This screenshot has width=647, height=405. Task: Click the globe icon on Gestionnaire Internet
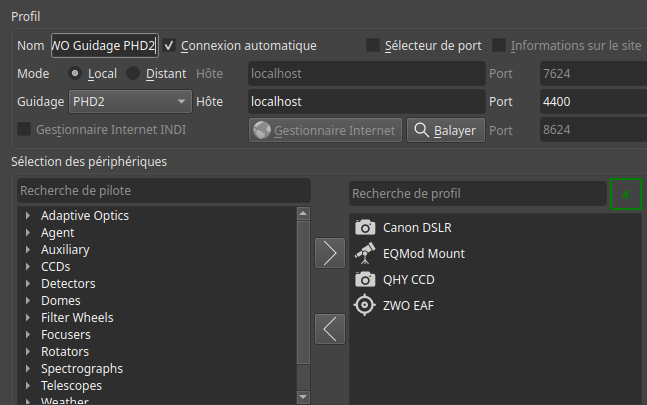pos(263,130)
